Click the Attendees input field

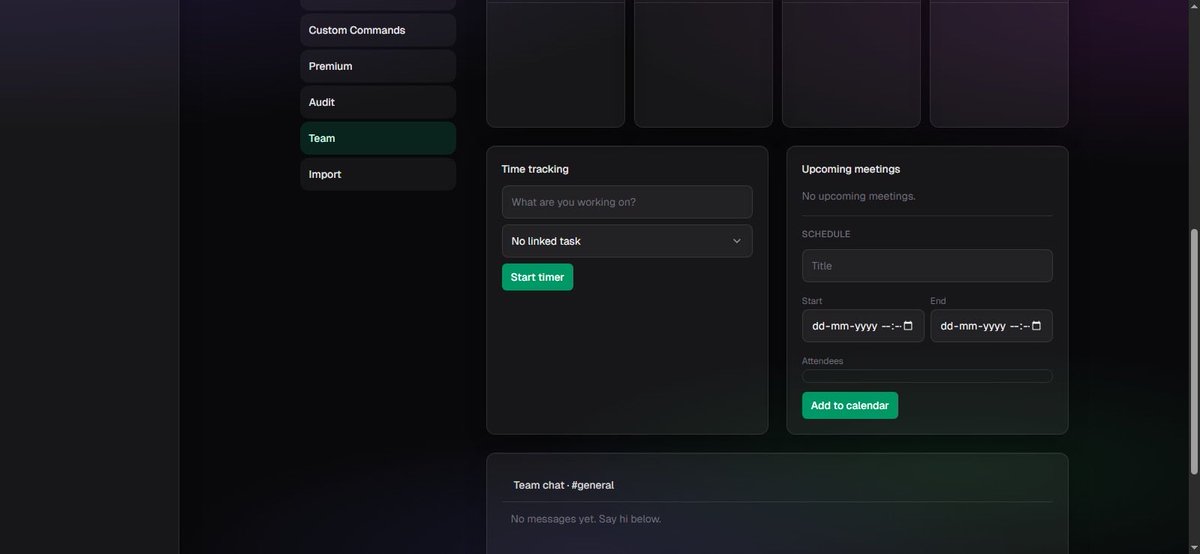(x=927, y=376)
